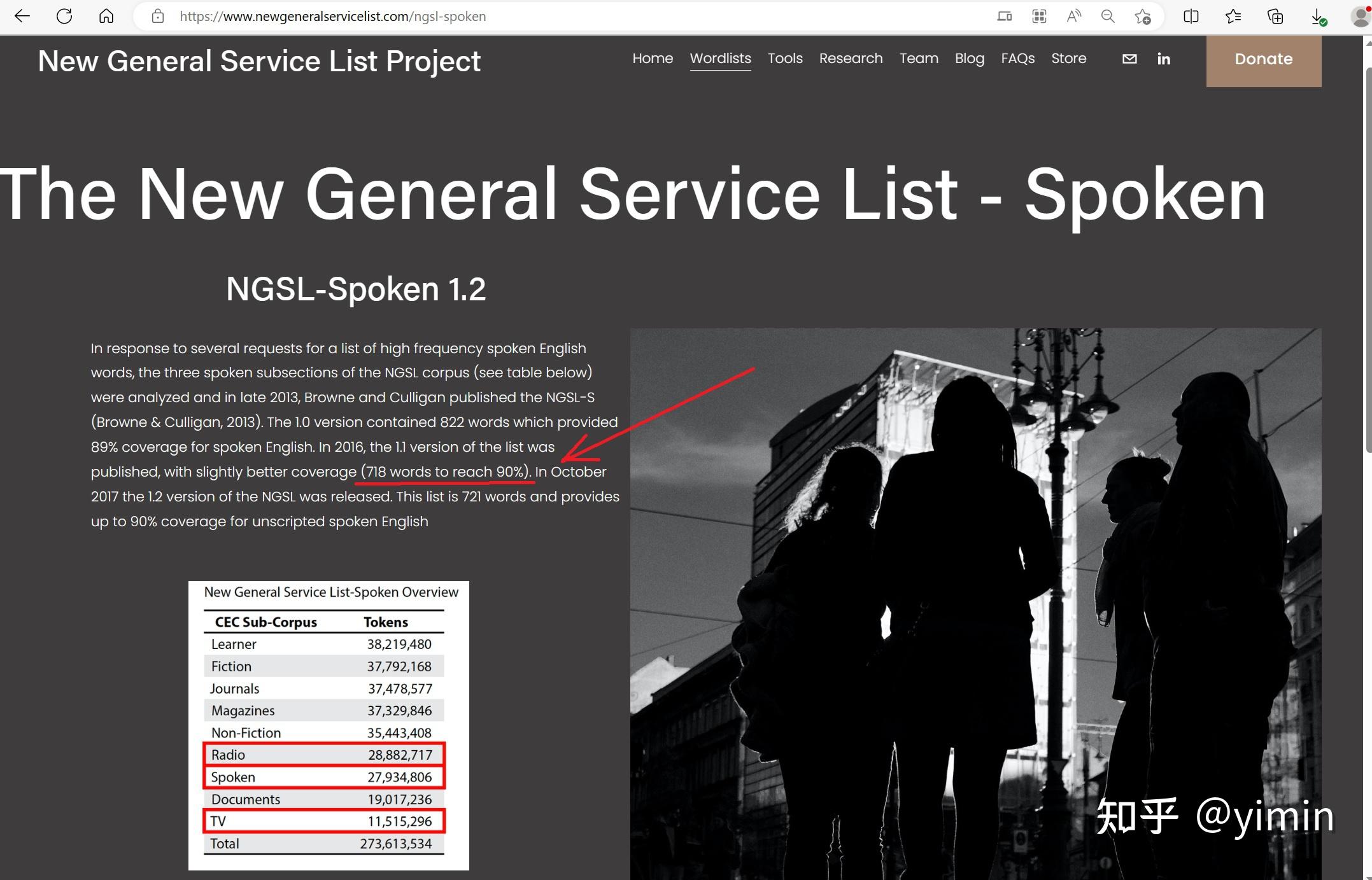Click the browser back arrow
1372x880 pixels.
22,17
